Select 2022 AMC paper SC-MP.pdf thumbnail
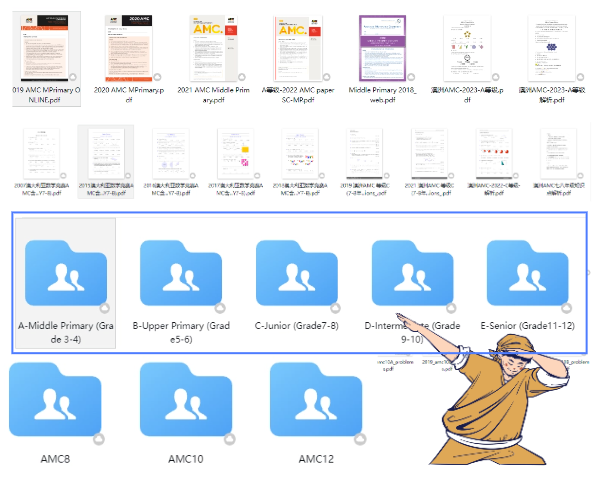The height and width of the screenshot is (480, 601). click(298, 48)
